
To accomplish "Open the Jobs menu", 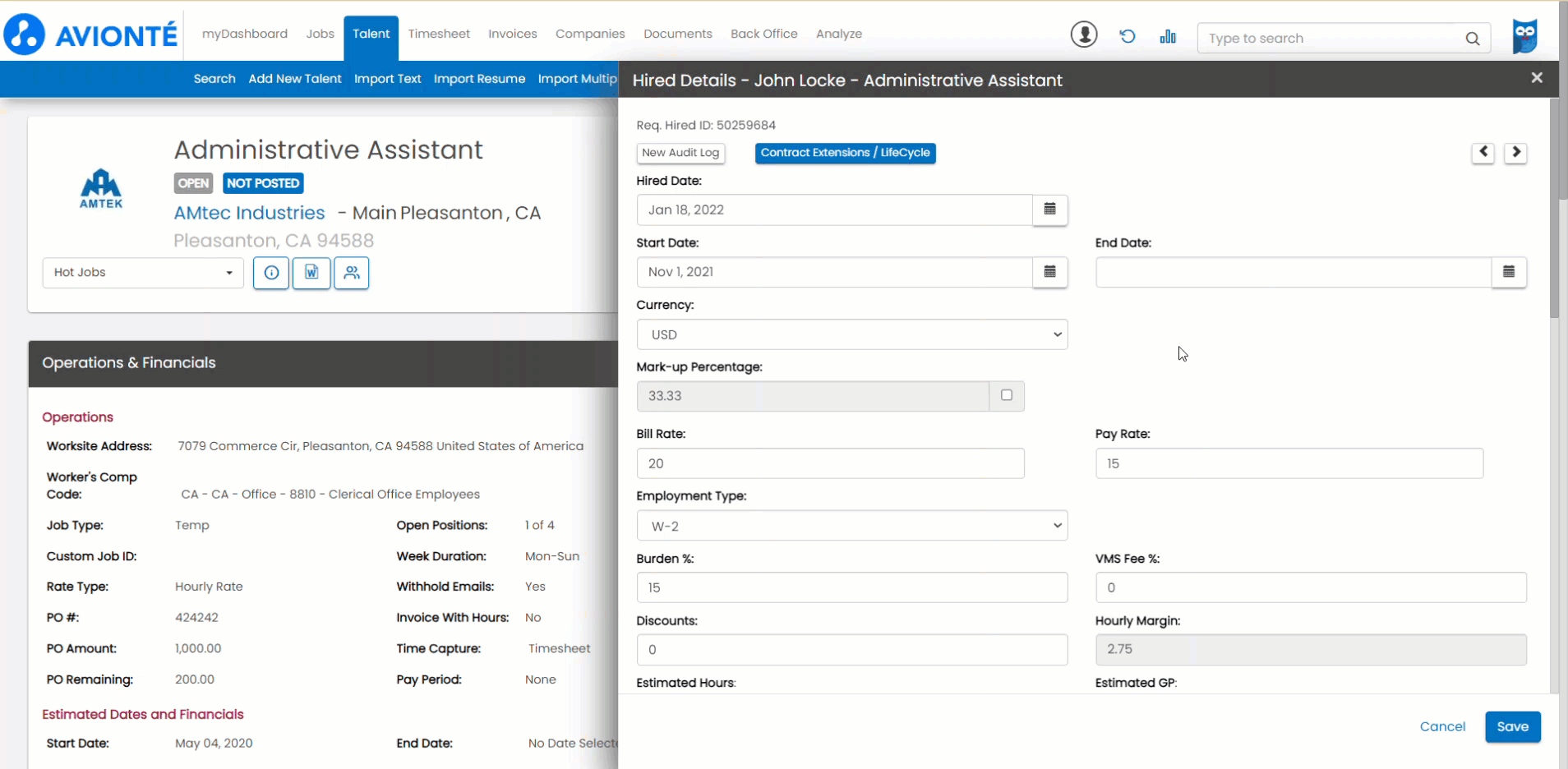I will click(x=321, y=34).
